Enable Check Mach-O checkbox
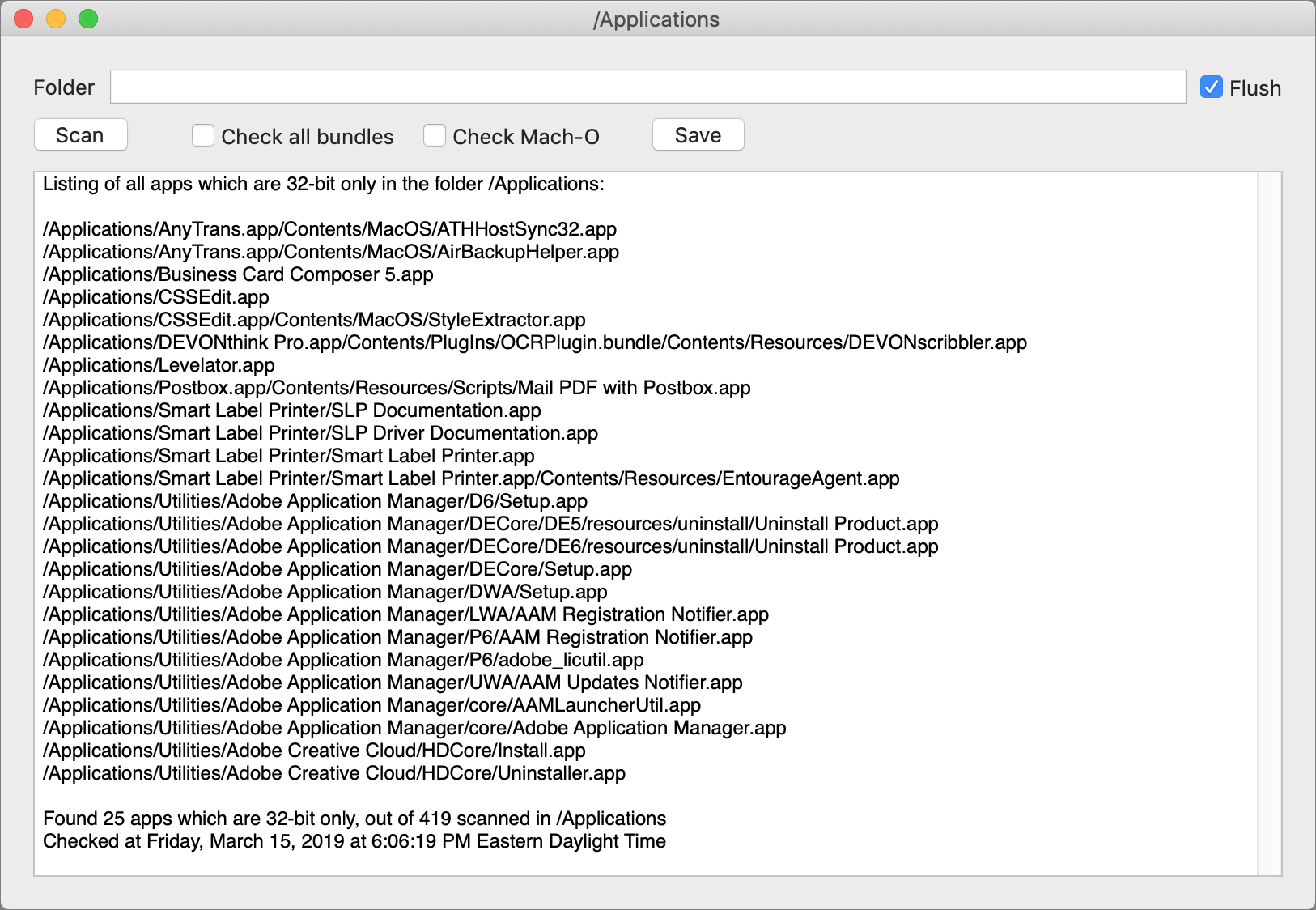 (435, 135)
